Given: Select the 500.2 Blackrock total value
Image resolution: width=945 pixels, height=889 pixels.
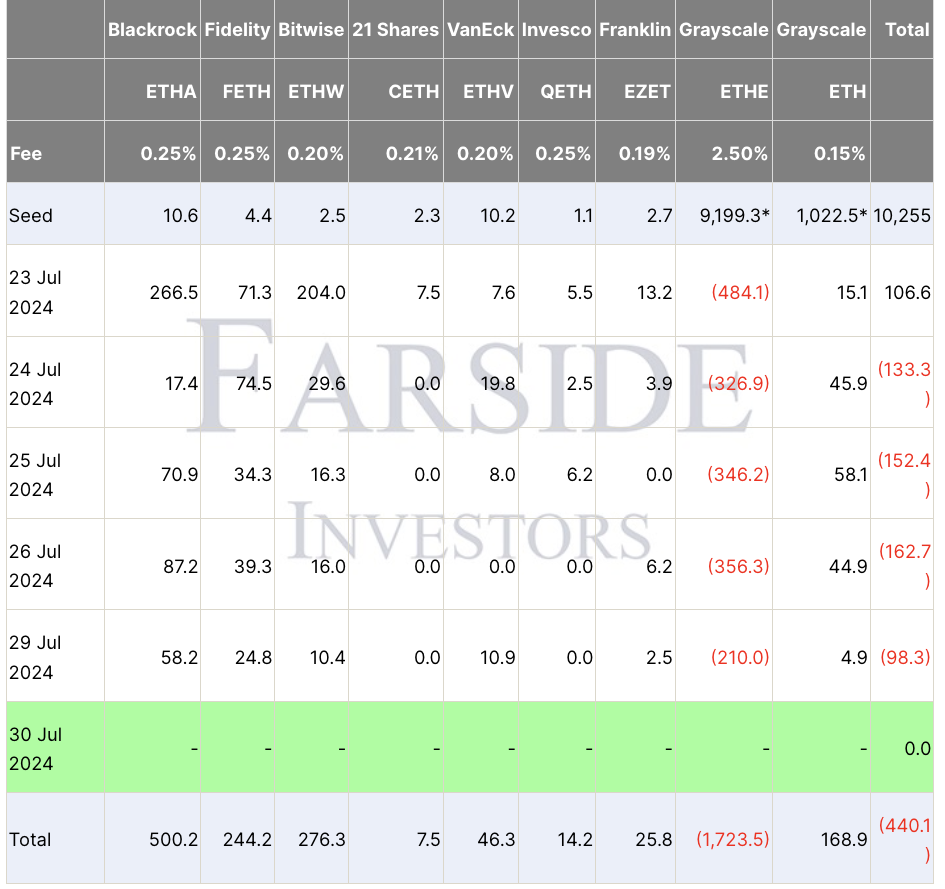Looking at the screenshot, I should (173, 839).
